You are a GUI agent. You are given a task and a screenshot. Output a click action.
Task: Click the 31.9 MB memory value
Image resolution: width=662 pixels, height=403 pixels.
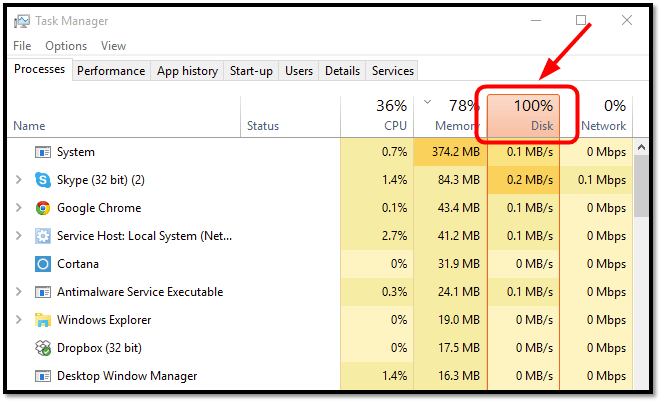click(459, 264)
